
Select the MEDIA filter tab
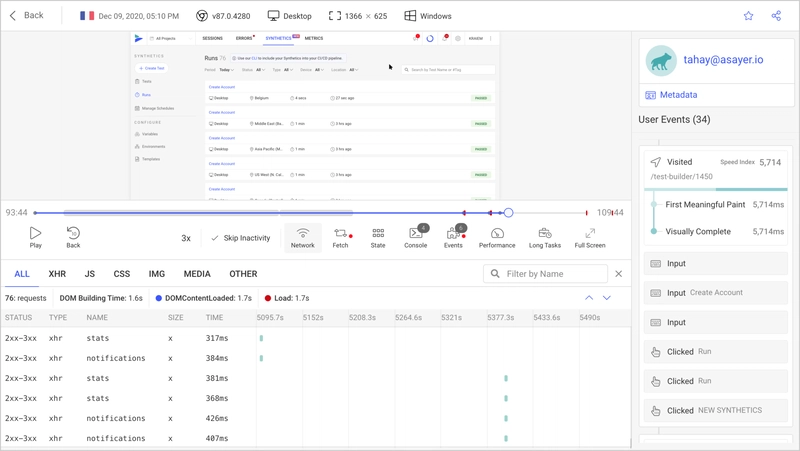click(197, 274)
